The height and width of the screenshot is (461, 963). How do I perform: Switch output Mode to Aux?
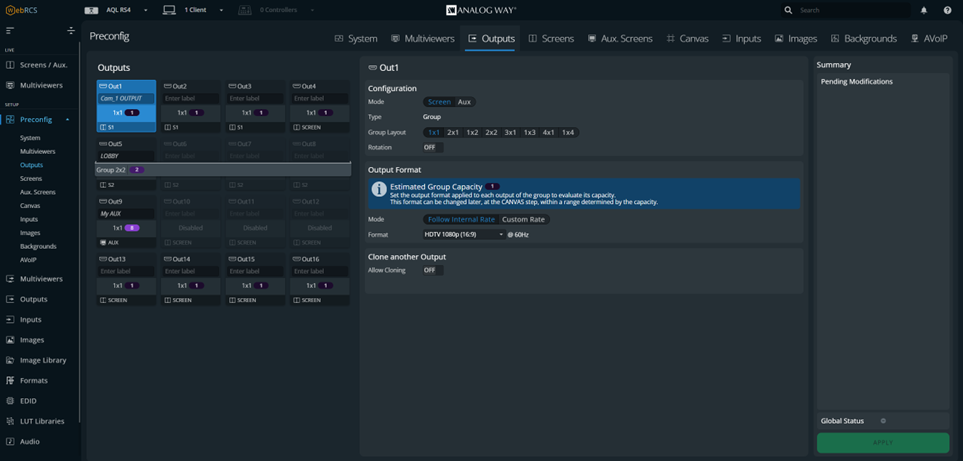(x=464, y=102)
